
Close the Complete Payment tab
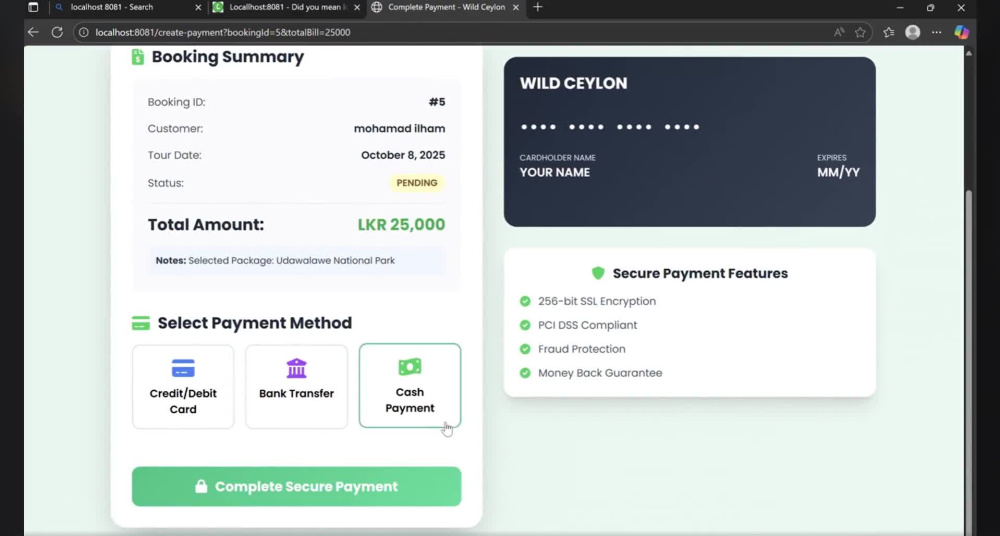(515, 8)
